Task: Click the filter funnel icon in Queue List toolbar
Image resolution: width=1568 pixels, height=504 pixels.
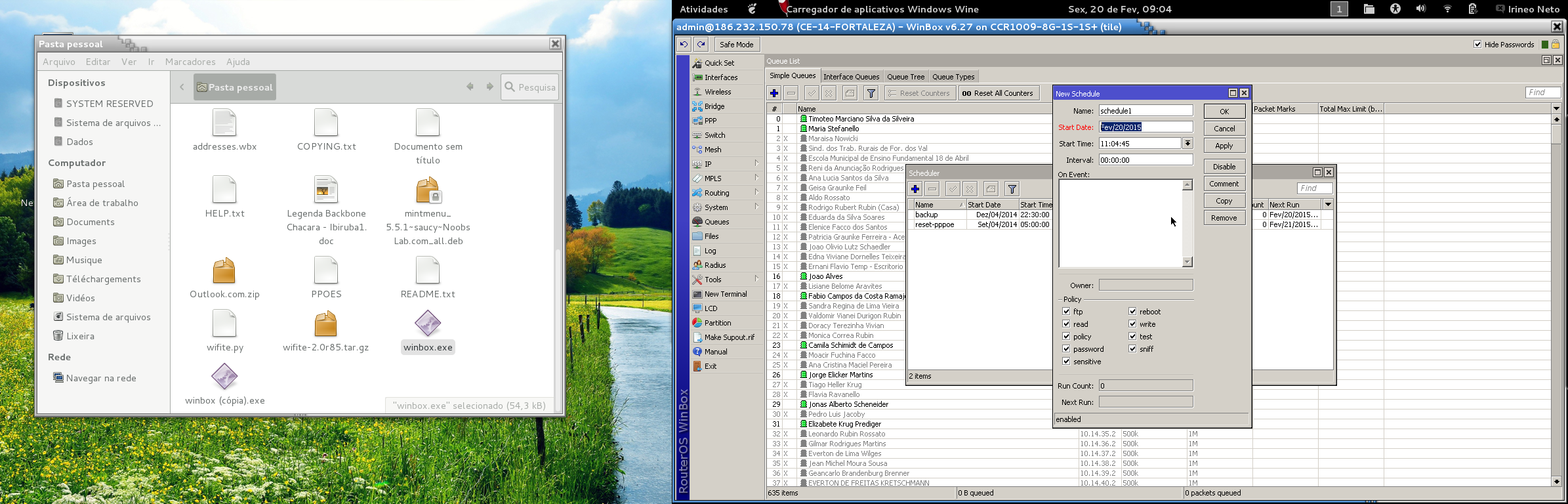Action: [871, 93]
